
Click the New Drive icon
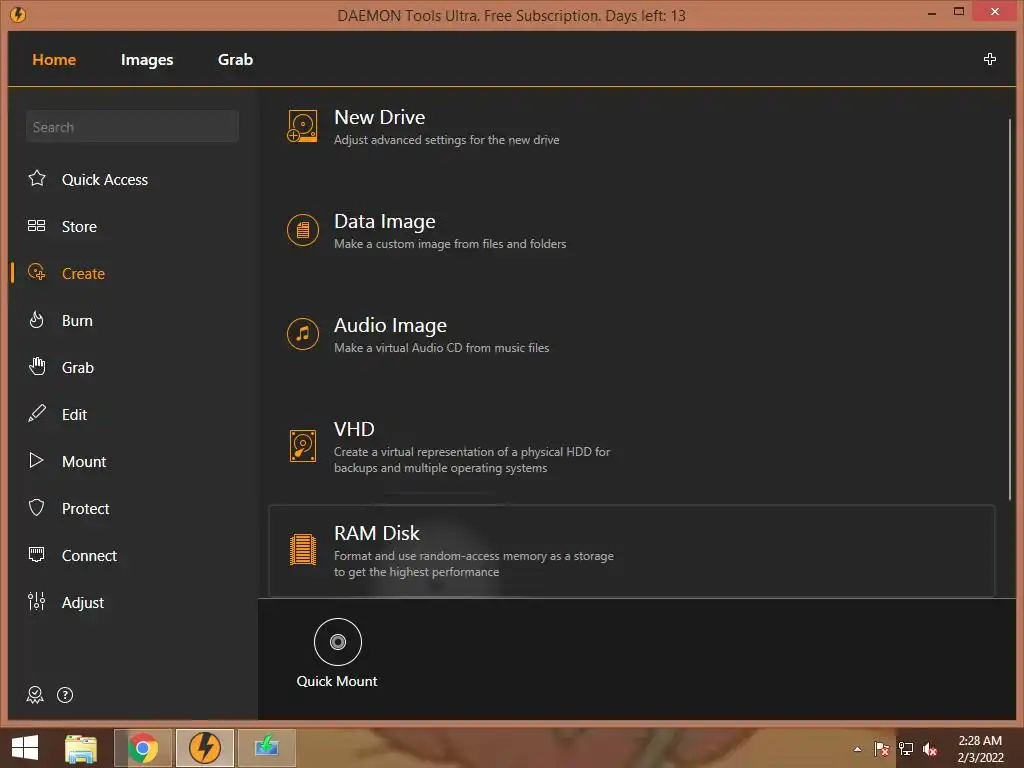pyautogui.click(x=302, y=126)
